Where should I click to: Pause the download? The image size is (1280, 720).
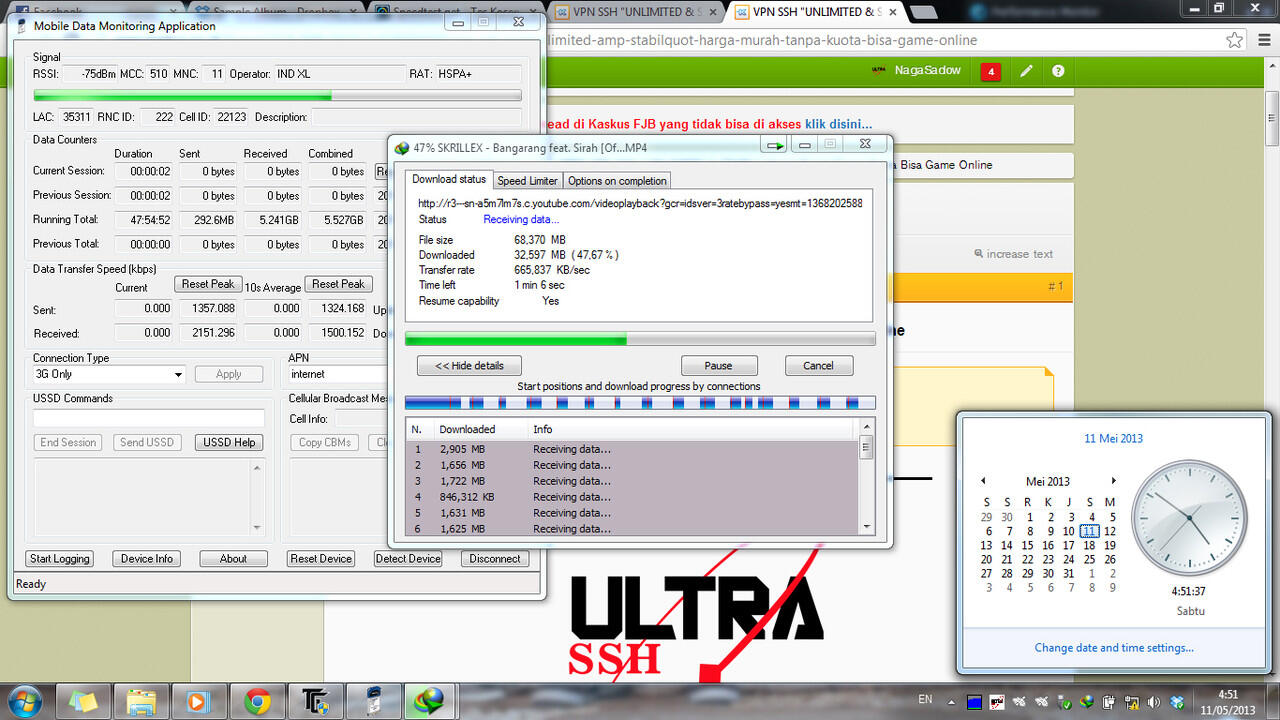[x=718, y=366]
